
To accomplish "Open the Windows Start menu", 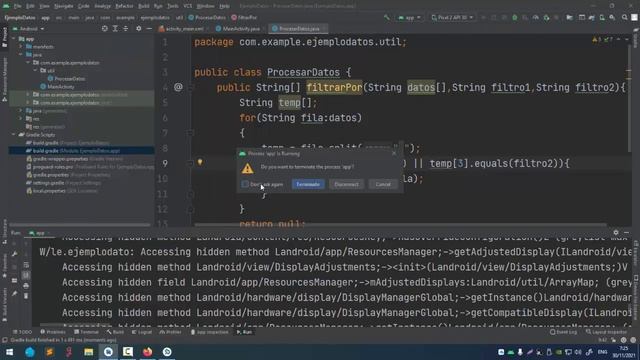I will coord(9,352).
